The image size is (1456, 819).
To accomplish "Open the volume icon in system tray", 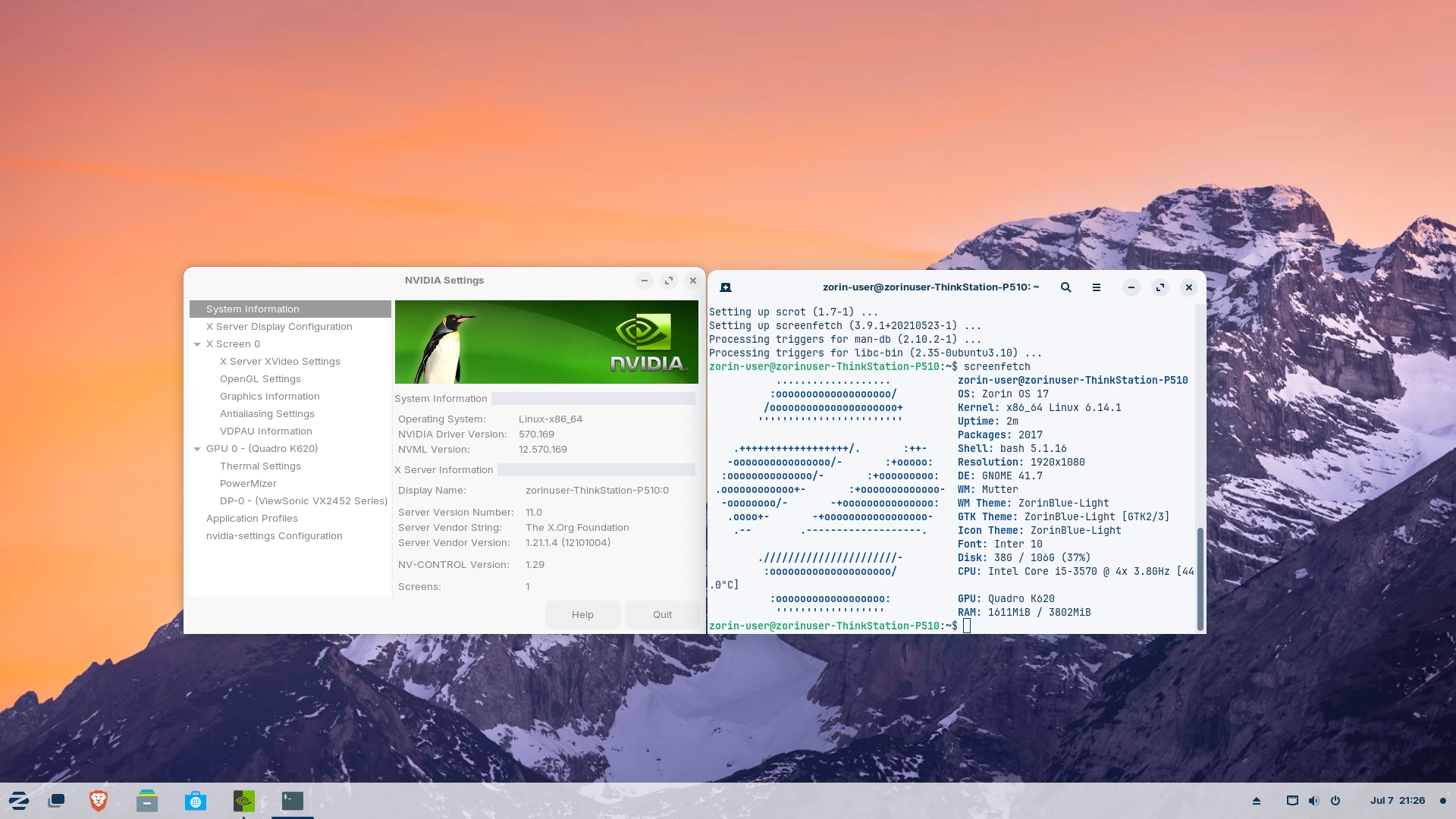I will [x=1313, y=801].
